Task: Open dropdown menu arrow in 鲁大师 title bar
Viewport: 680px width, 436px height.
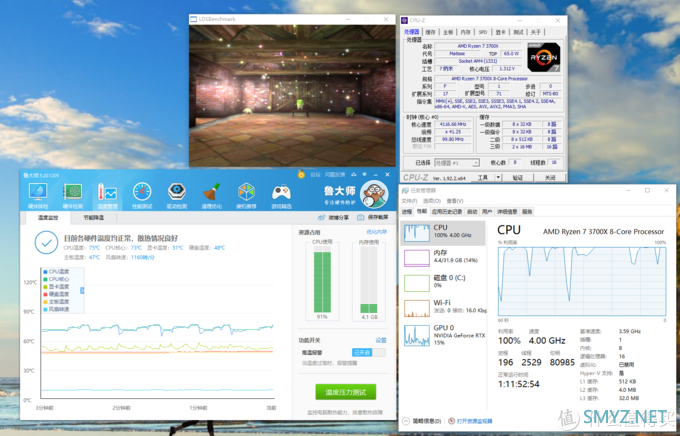Action: 364,174
